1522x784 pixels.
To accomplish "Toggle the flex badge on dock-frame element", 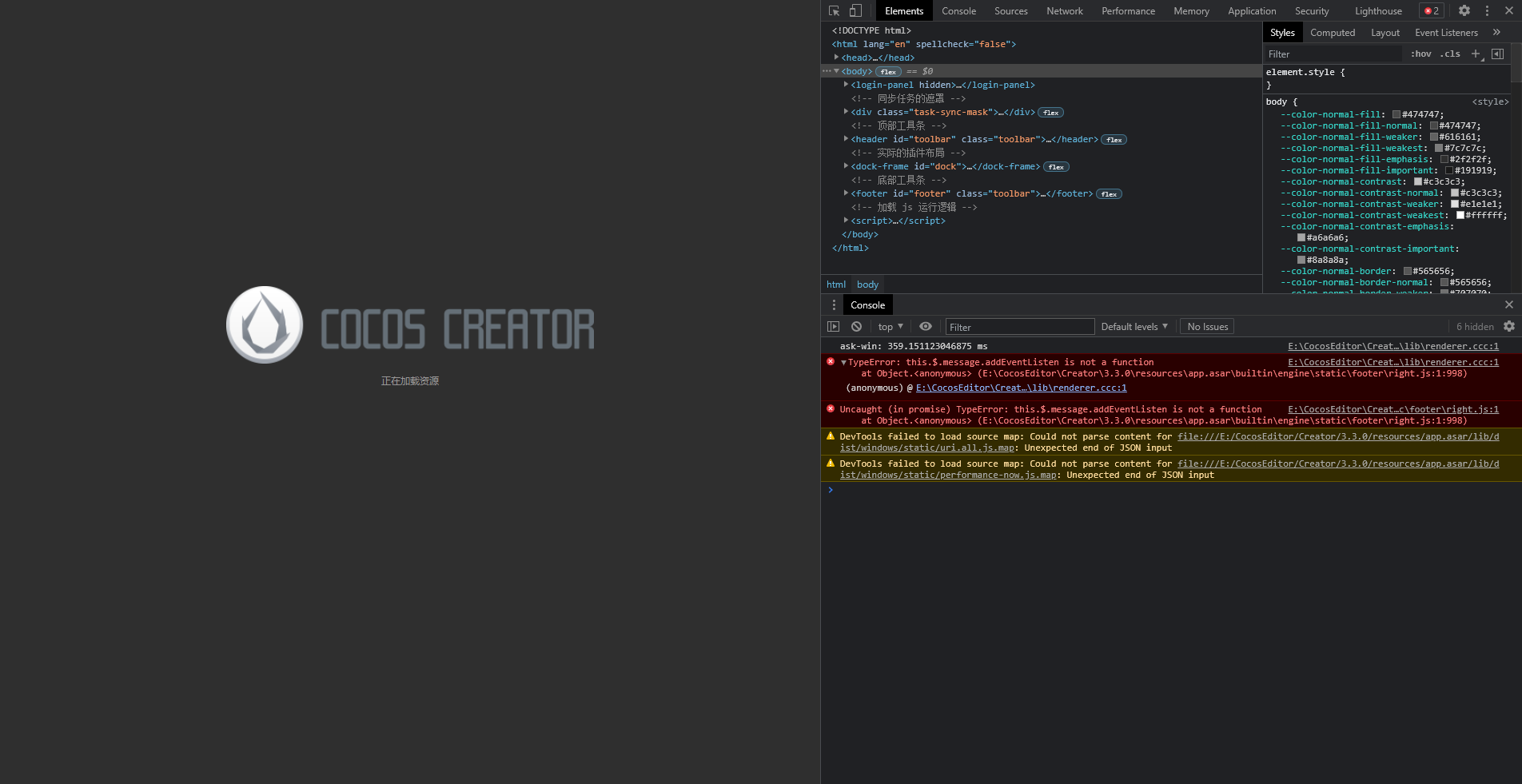I will (x=1056, y=167).
